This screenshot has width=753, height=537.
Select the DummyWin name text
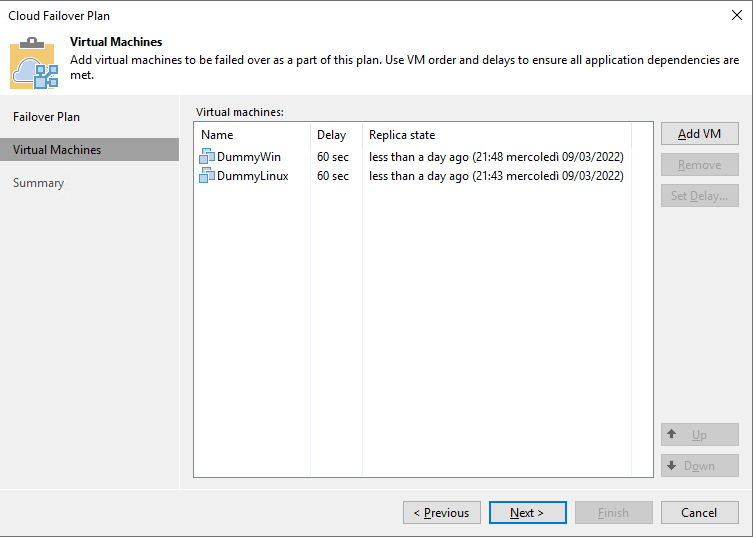coord(249,157)
